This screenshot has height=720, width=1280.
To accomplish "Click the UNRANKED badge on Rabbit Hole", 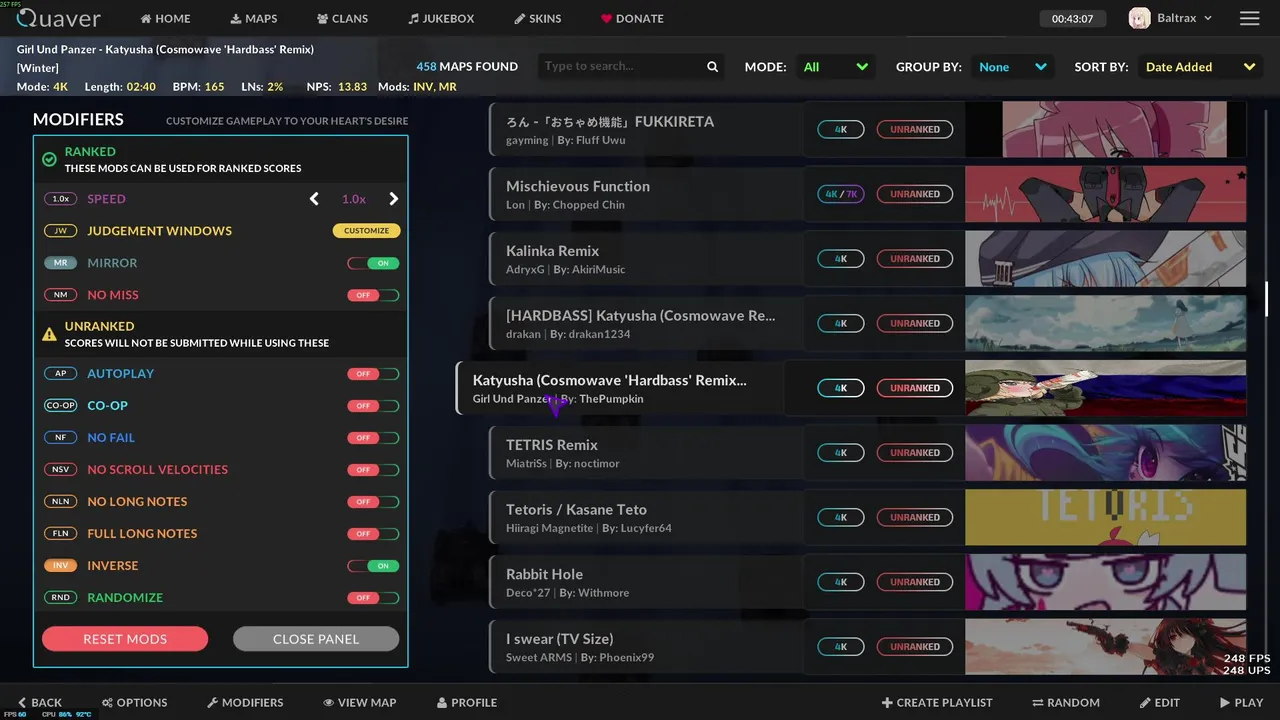I will tap(915, 582).
